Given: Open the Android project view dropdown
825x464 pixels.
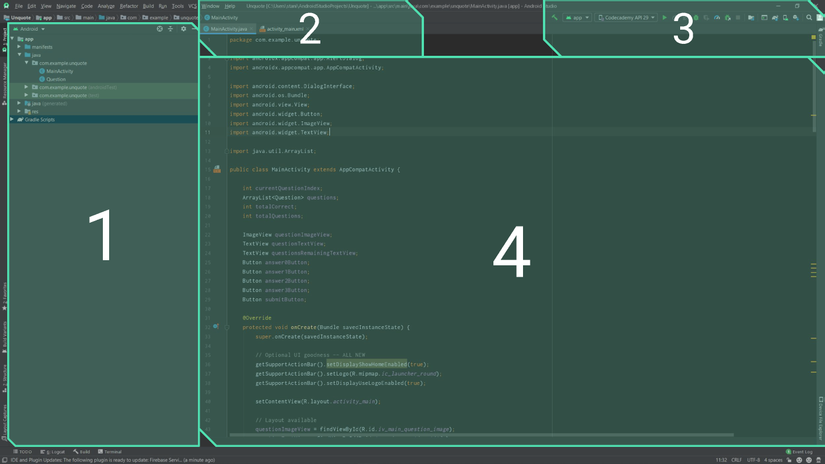Looking at the screenshot, I should 29,29.
